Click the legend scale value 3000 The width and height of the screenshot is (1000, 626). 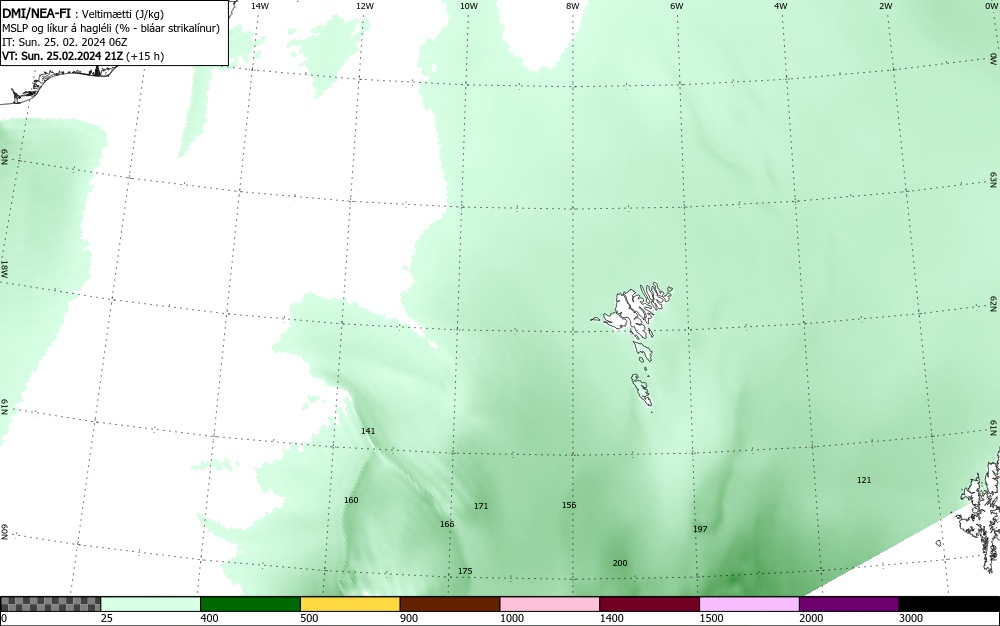click(x=911, y=618)
